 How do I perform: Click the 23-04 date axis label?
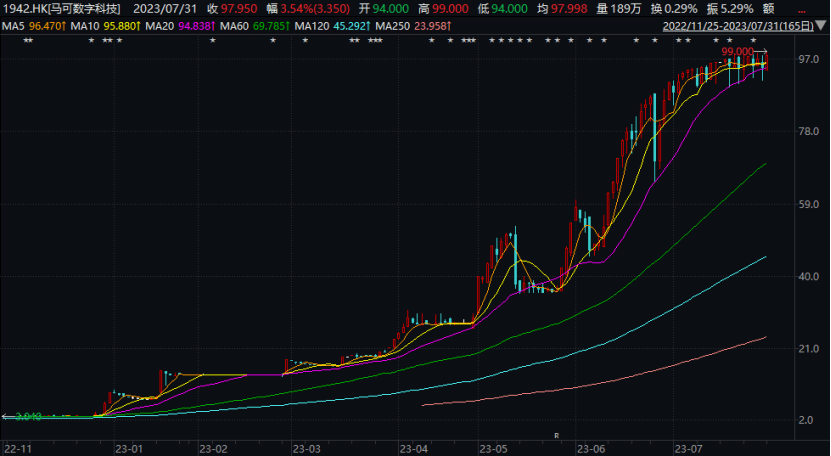(413, 449)
